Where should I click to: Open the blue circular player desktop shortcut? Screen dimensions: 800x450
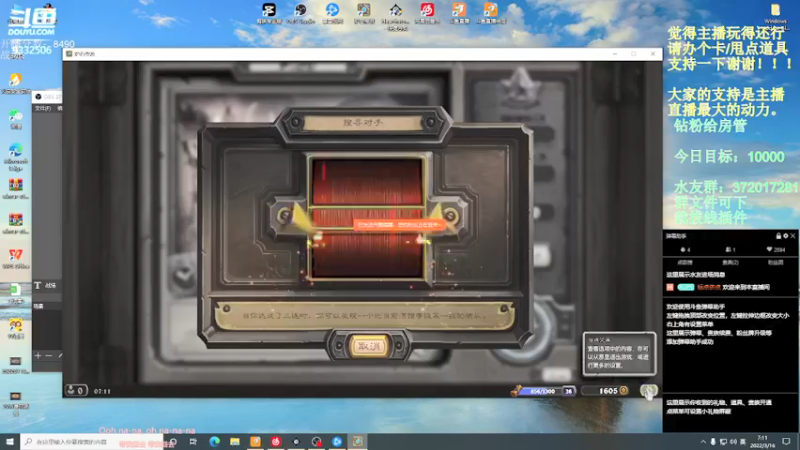point(332,10)
